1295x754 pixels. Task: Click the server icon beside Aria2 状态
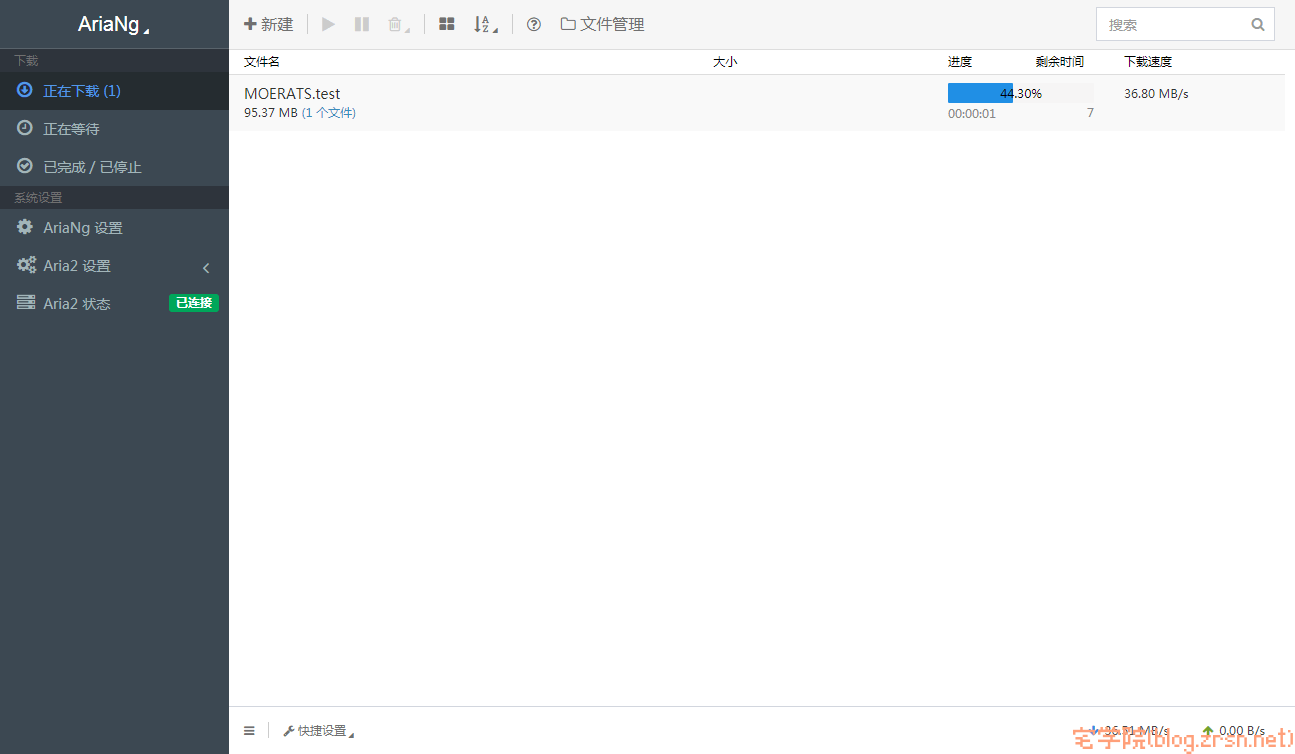point(26,302)
